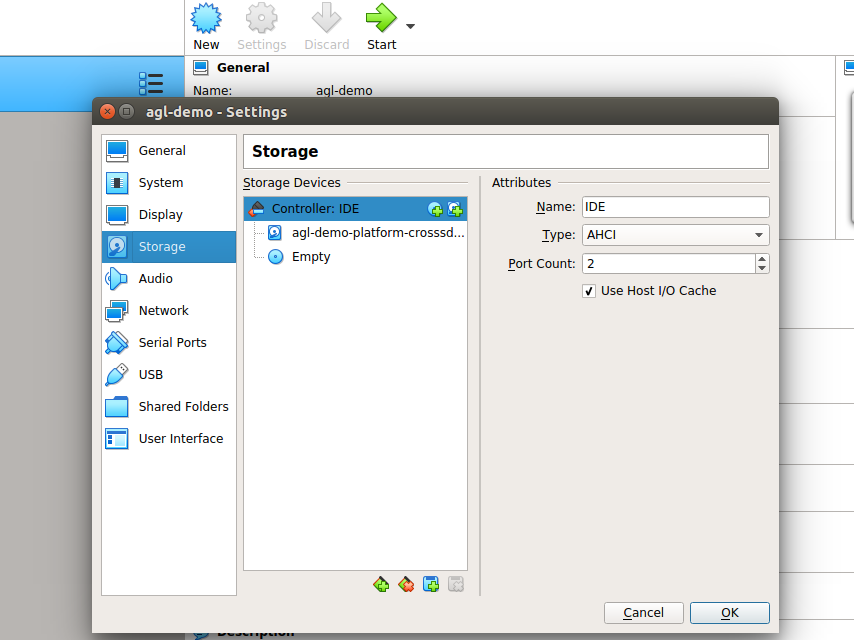Open the controller Type dropdown showing AHCI
This screenshot has width=854, height=640.
[675, 235]
